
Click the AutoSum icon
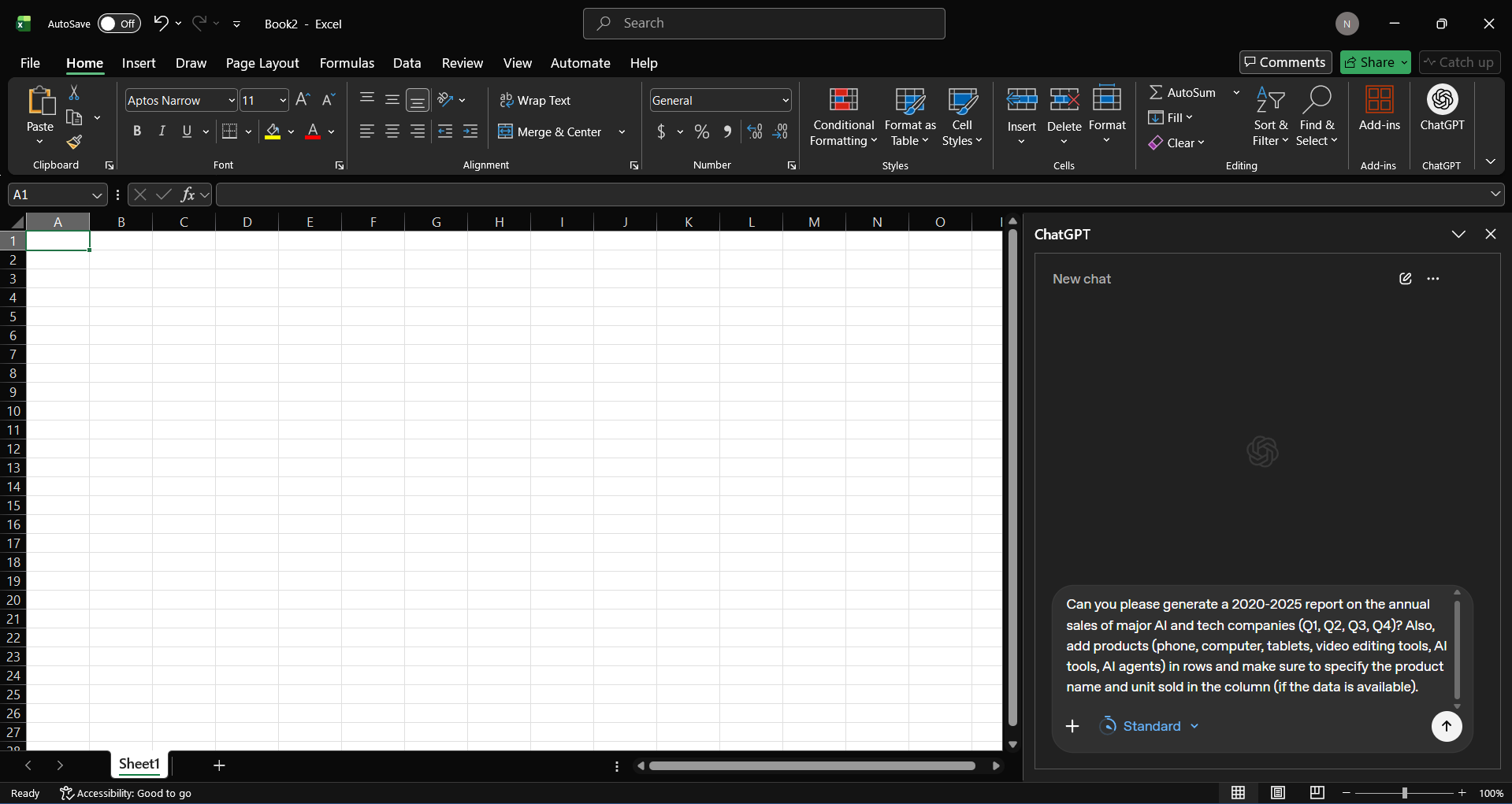[1155, 92]
